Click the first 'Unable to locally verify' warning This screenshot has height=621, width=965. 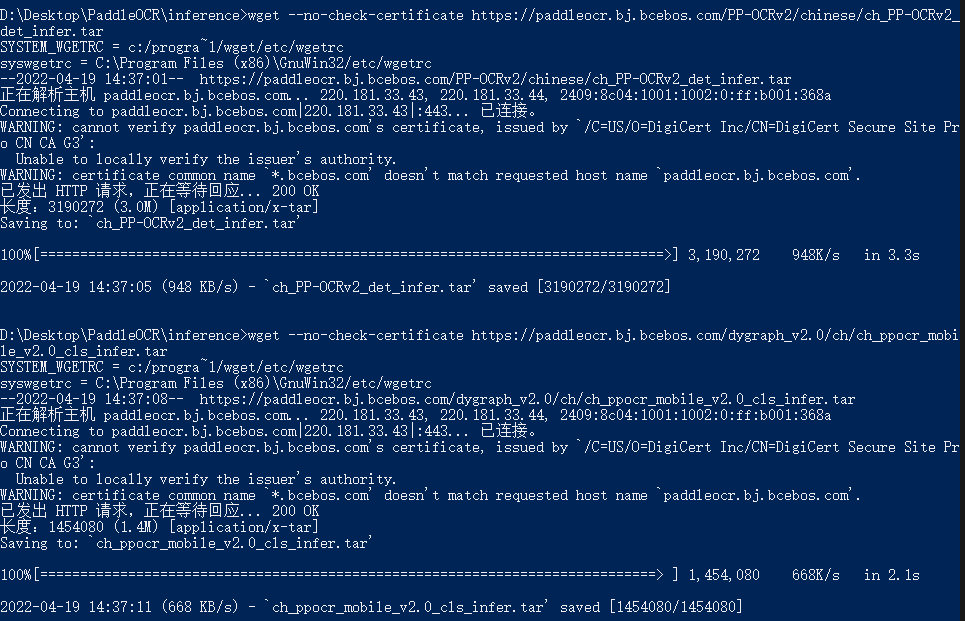206,159
